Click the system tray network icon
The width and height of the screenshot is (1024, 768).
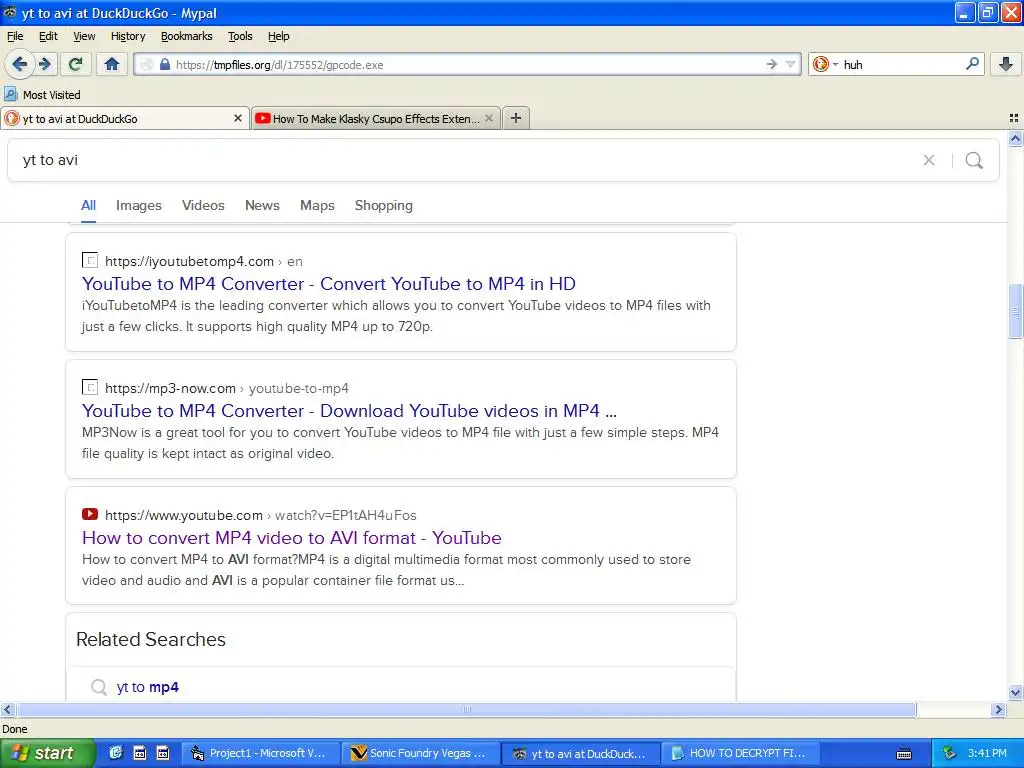(950, 753)
